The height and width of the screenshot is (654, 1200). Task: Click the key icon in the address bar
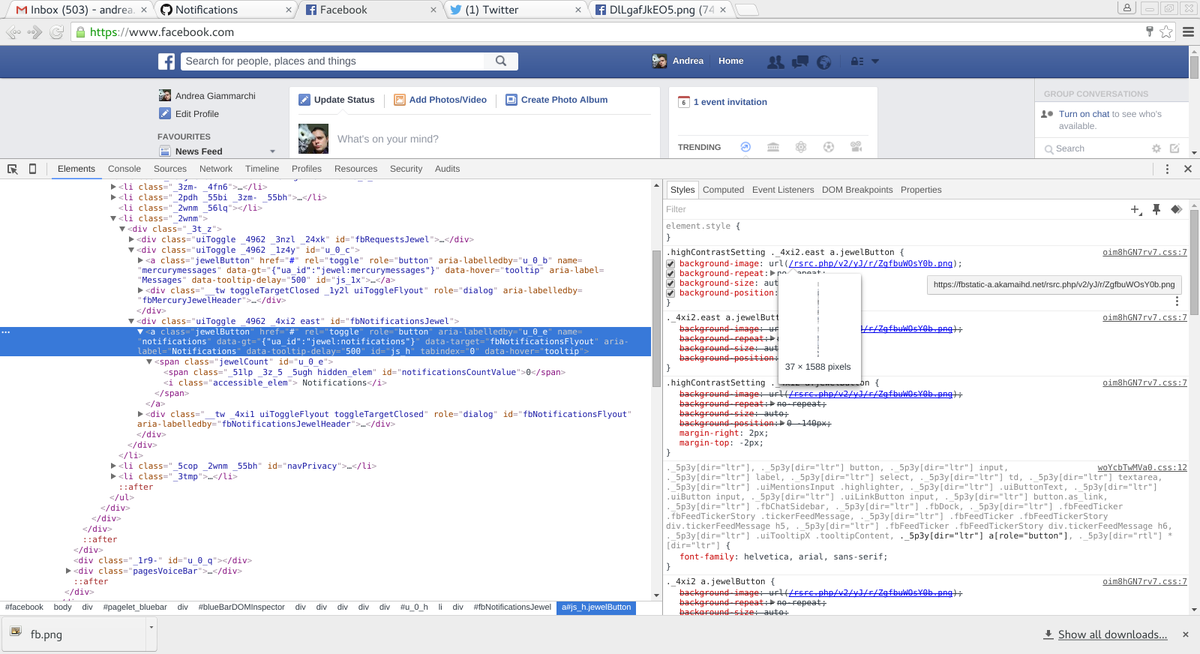pos(1148,32)
